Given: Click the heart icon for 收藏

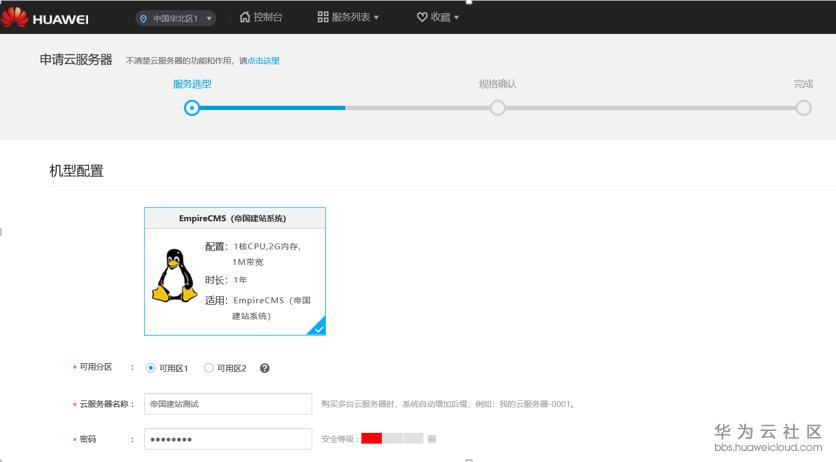Looking at the screenshot, I should click(x=422, y=17).
